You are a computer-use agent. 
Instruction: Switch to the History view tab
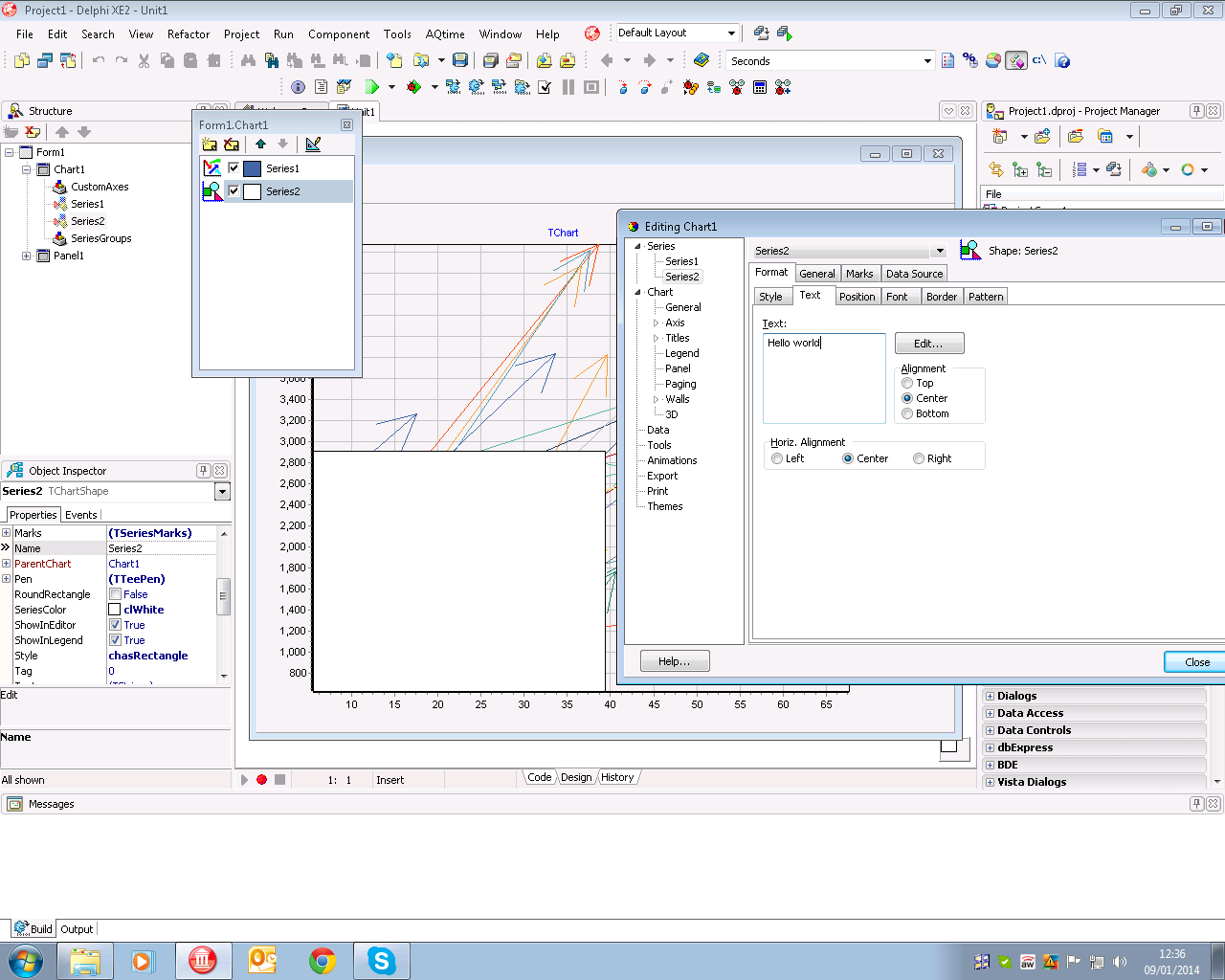pos(617,777)
